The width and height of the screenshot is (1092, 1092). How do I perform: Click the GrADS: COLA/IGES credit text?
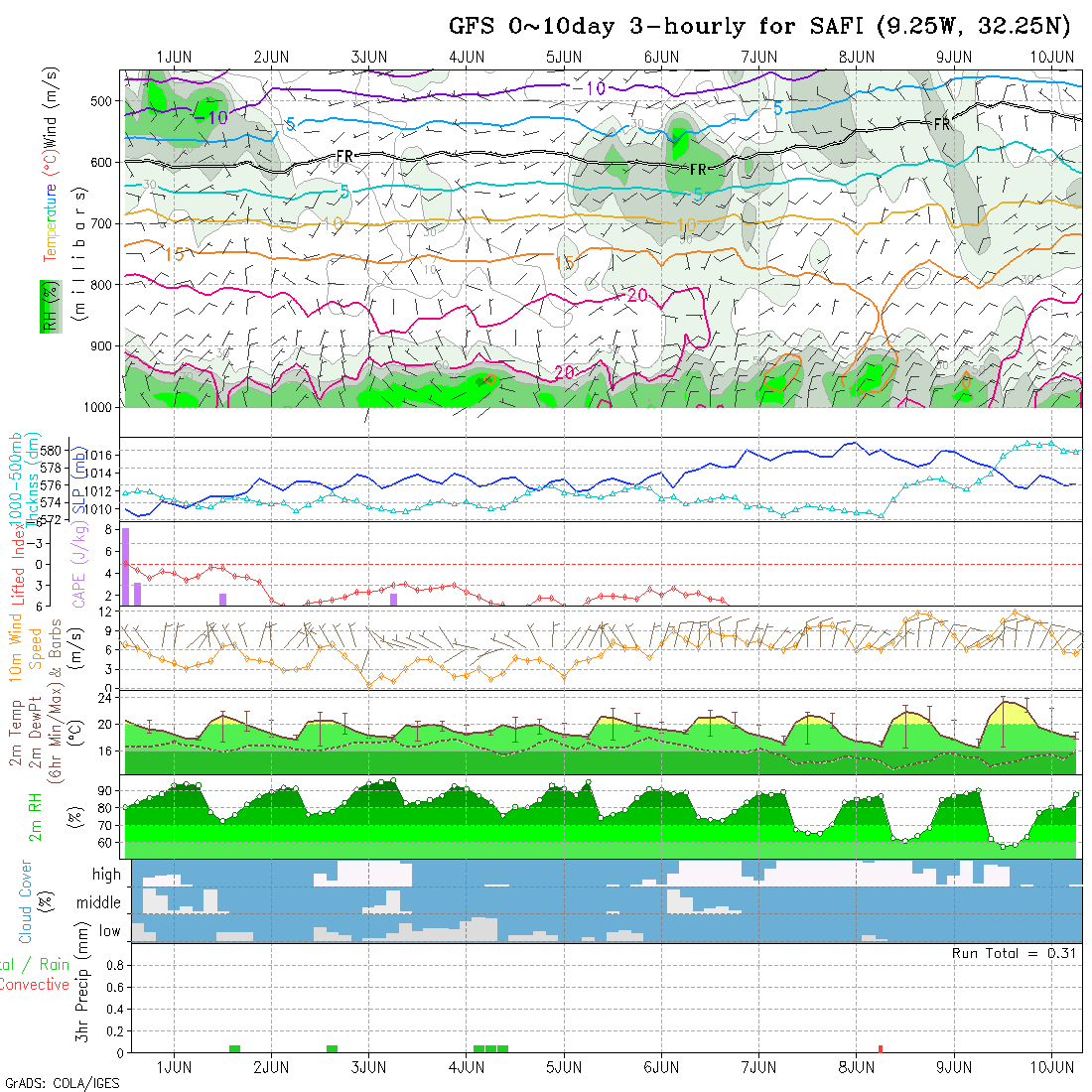click(x=62, y=1083)
